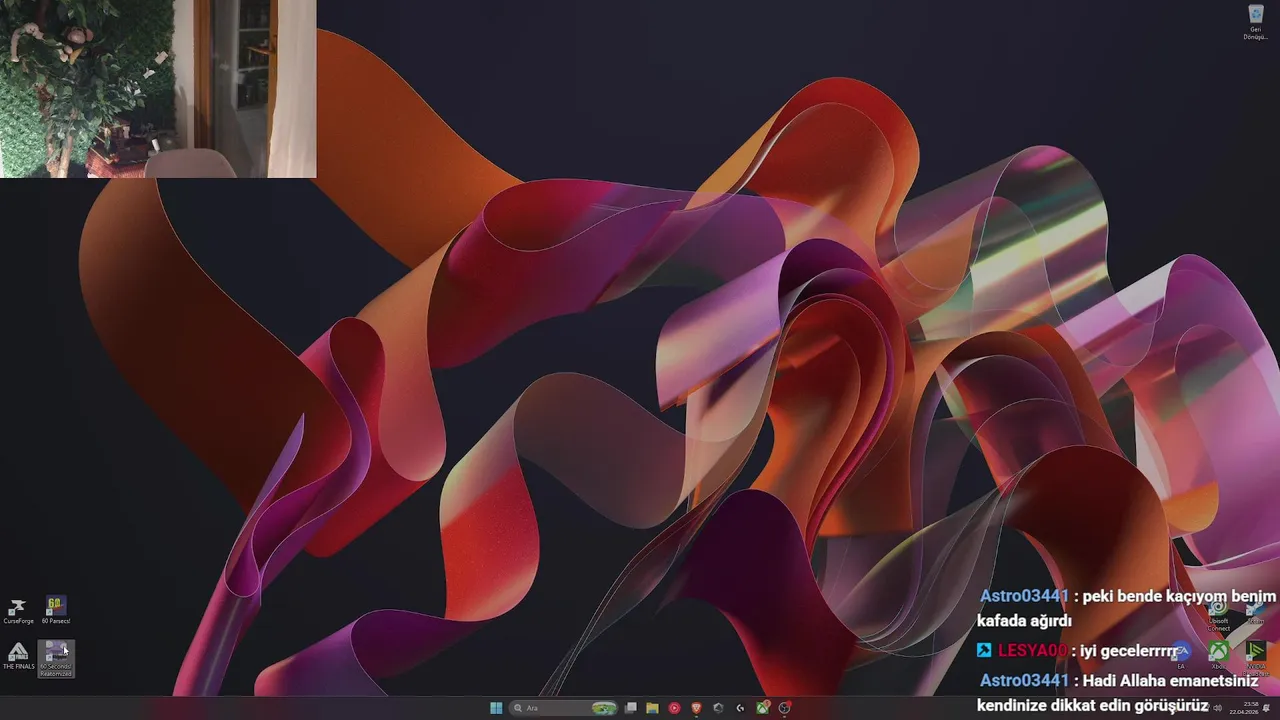Image resolution: width=1280 pixels, height=720 pixels.
Task: Open Brave browser from the taskbar
Action: click(x=696, y=708)
